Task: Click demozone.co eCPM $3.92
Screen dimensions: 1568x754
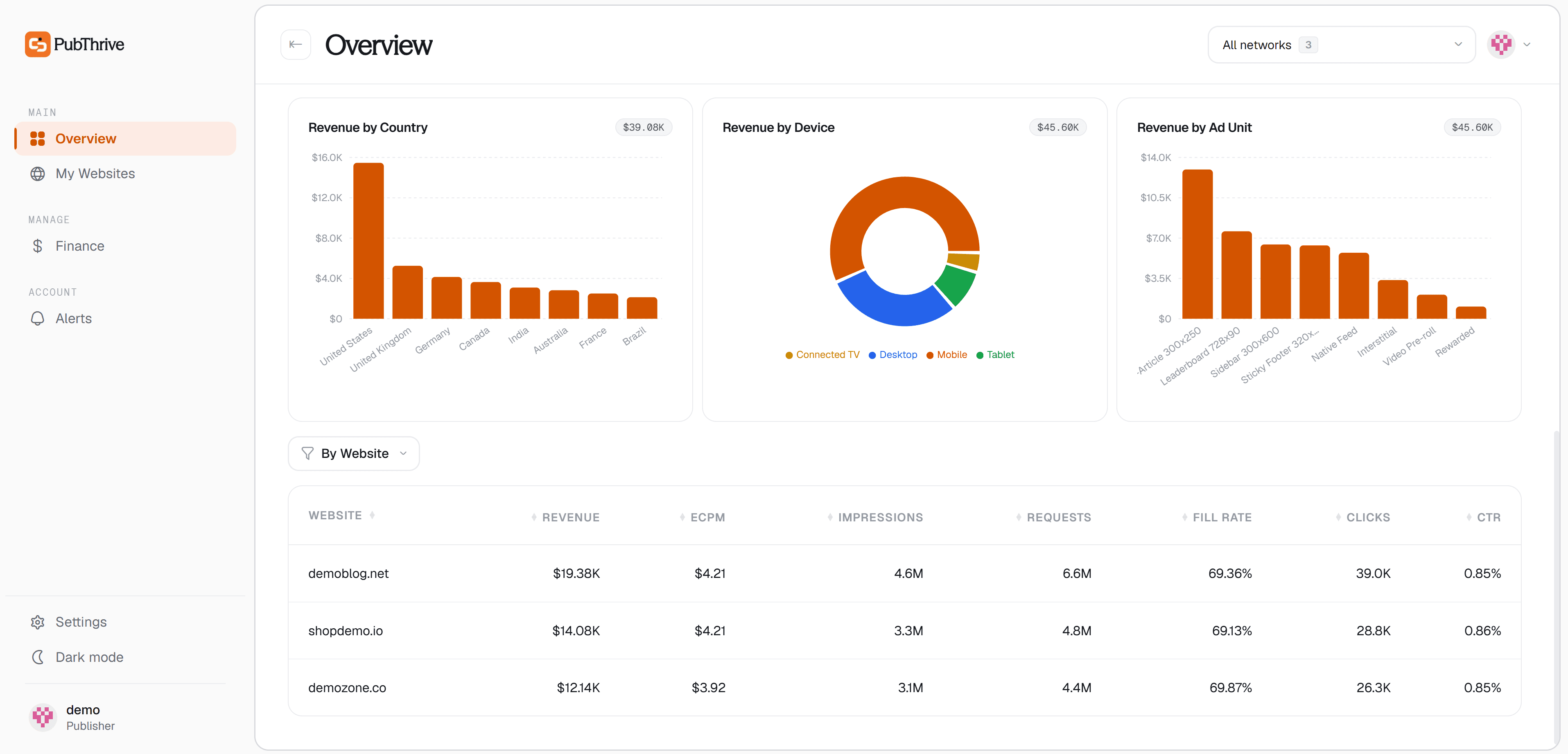Action: point(709,688)
